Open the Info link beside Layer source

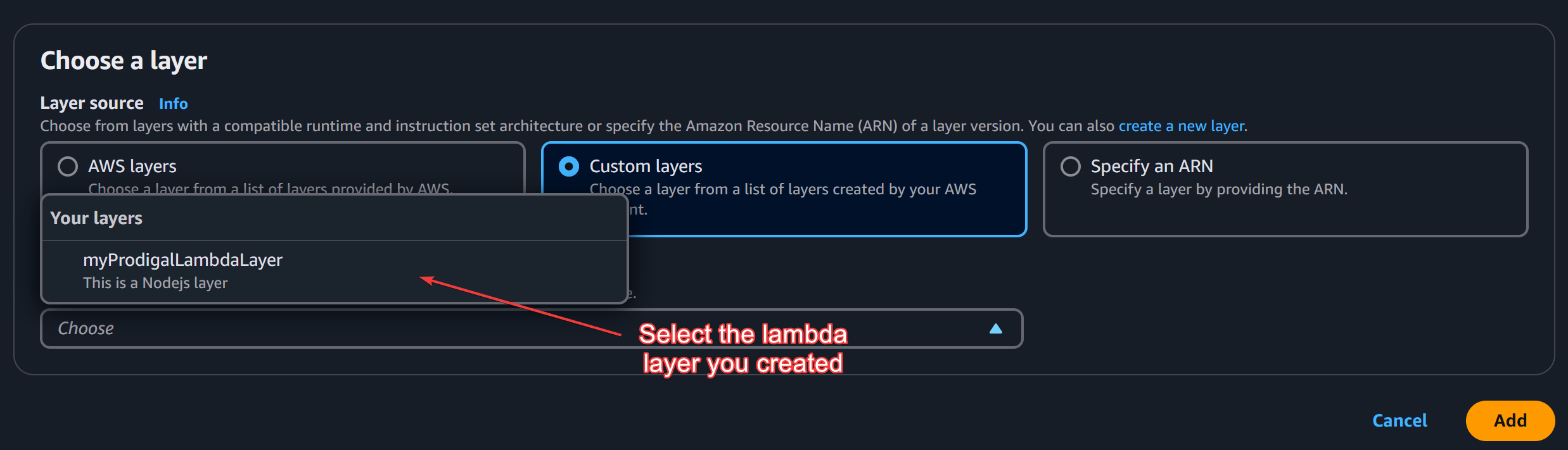pyautogui.click(x=173, y=103)
